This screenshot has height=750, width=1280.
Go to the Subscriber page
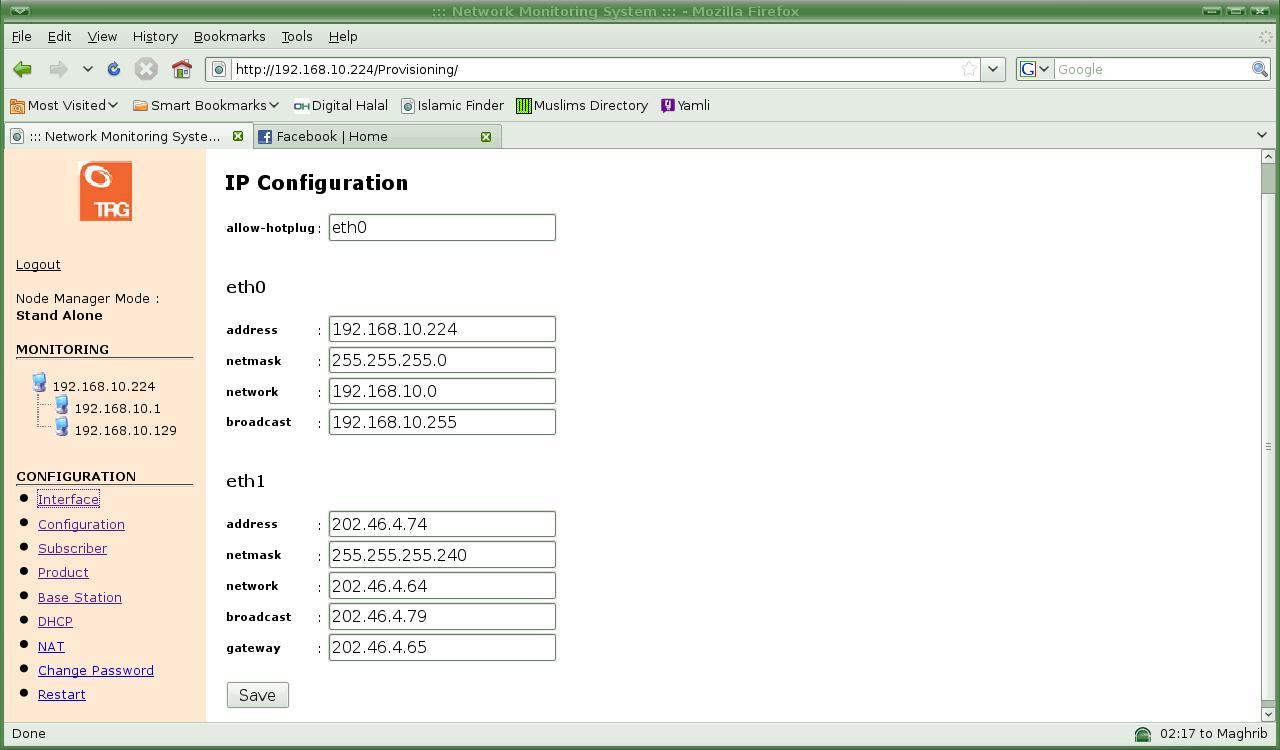pos(72,548)
